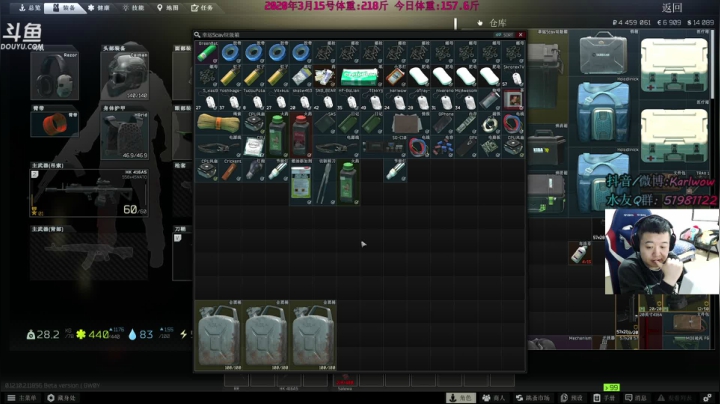Screen dimensions: 720x404
Task: Open the grey items case in stash
Action: point(603,54)
